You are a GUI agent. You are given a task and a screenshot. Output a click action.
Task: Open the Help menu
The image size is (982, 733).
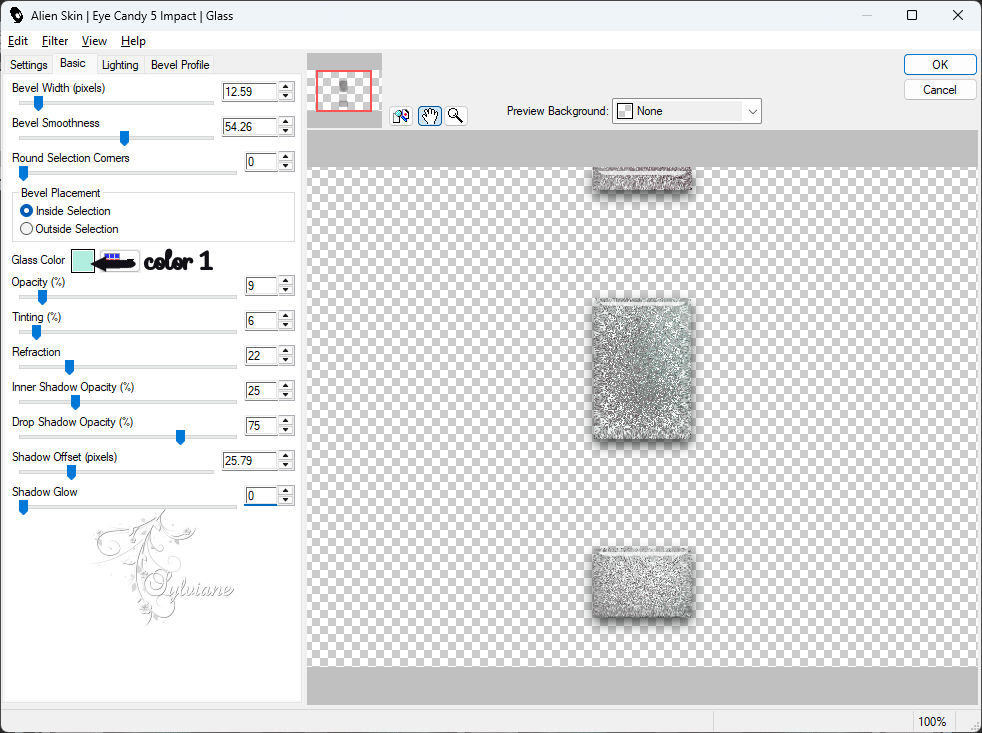[133, 41]
